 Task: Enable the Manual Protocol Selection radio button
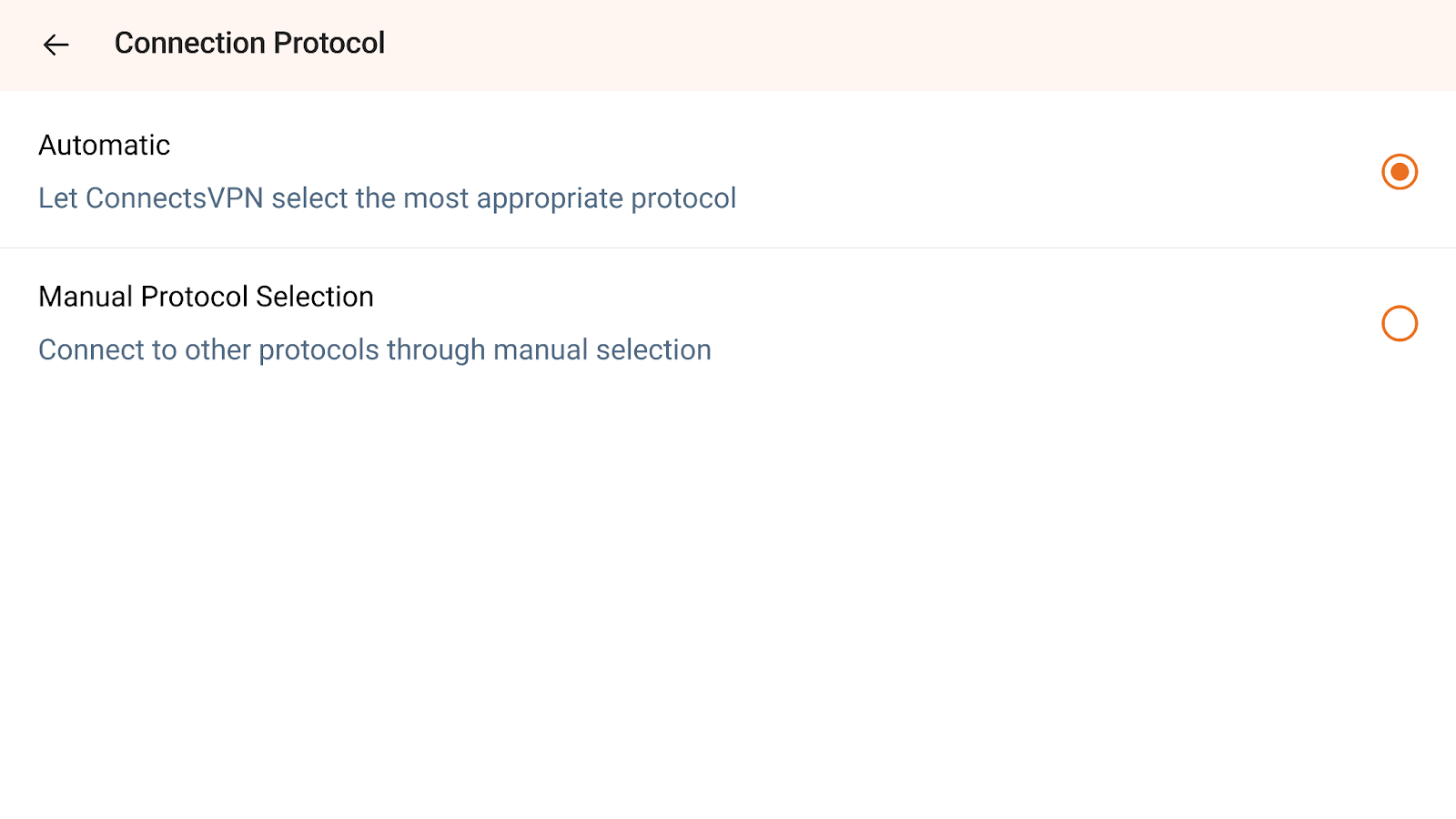click(x=1400, y=324)
